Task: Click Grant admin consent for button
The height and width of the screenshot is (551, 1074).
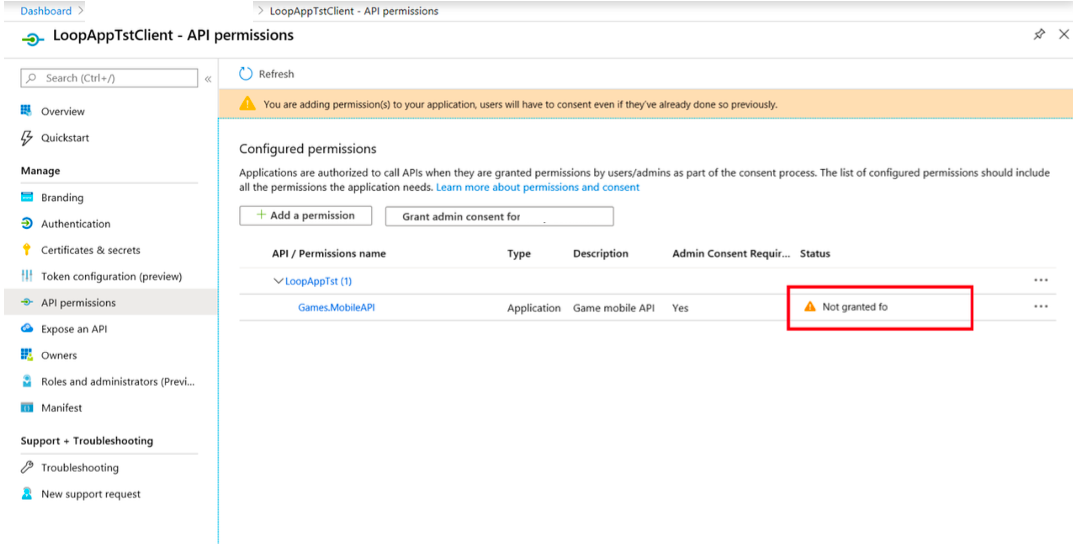Action: tap(499, 217)
